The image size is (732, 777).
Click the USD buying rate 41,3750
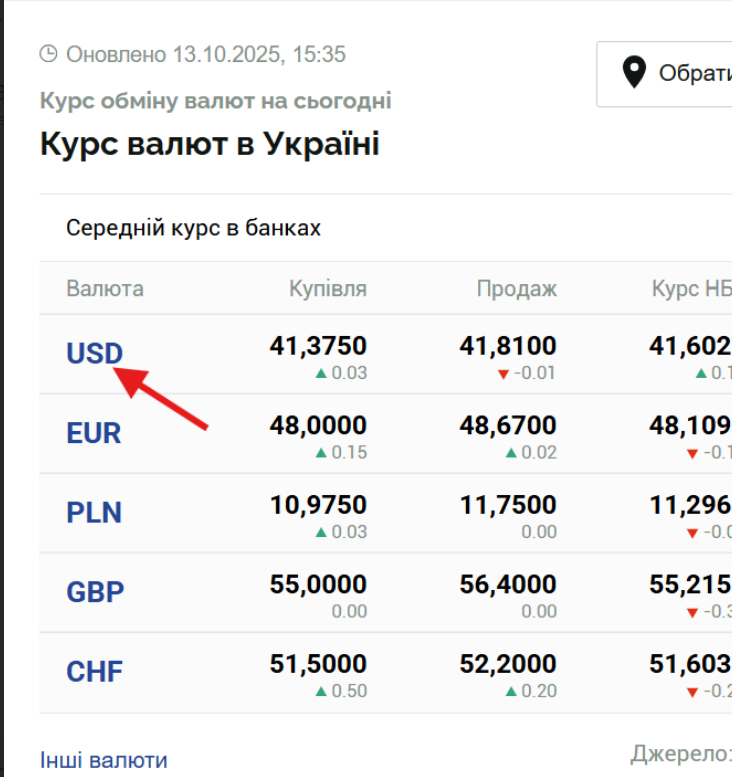(318, 346)
